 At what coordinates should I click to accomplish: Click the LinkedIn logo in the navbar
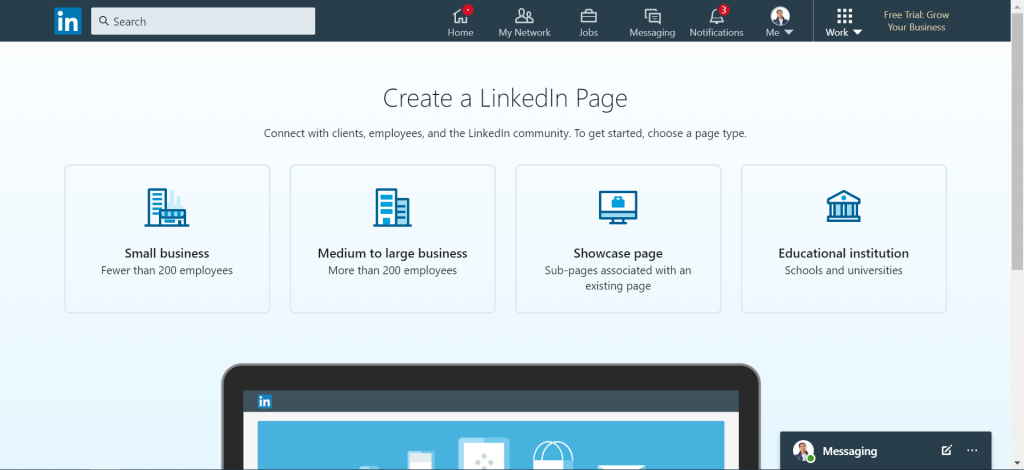[68, 21]
